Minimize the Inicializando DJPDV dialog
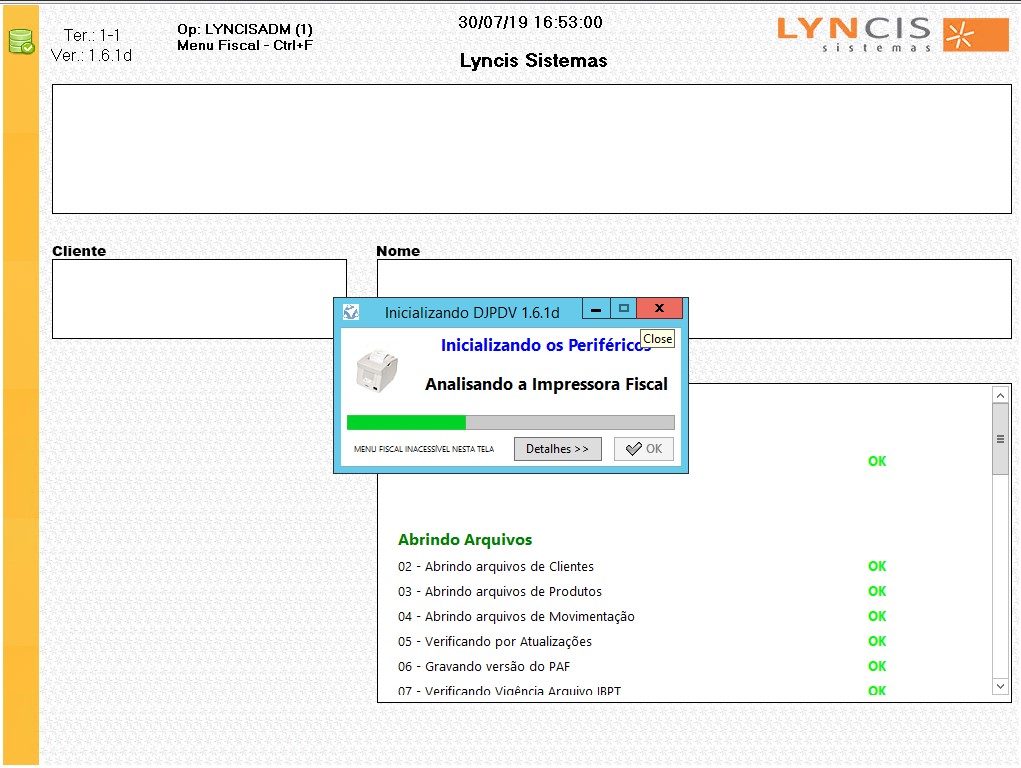The image size is (1021, 768). tap(596, 309)
